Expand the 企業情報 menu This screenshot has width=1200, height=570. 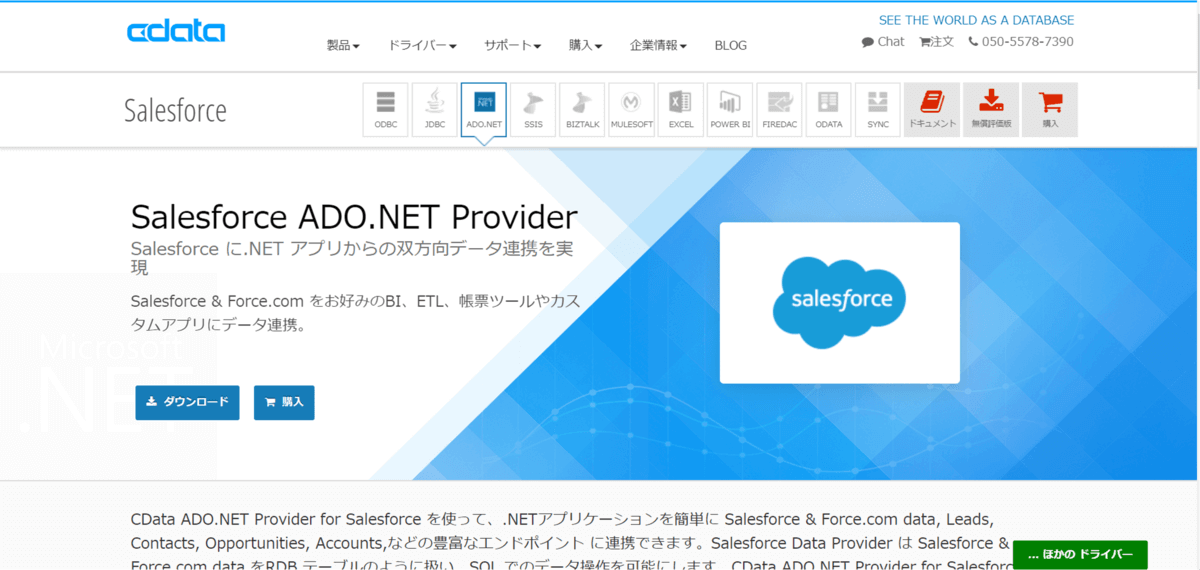point(658,45)
